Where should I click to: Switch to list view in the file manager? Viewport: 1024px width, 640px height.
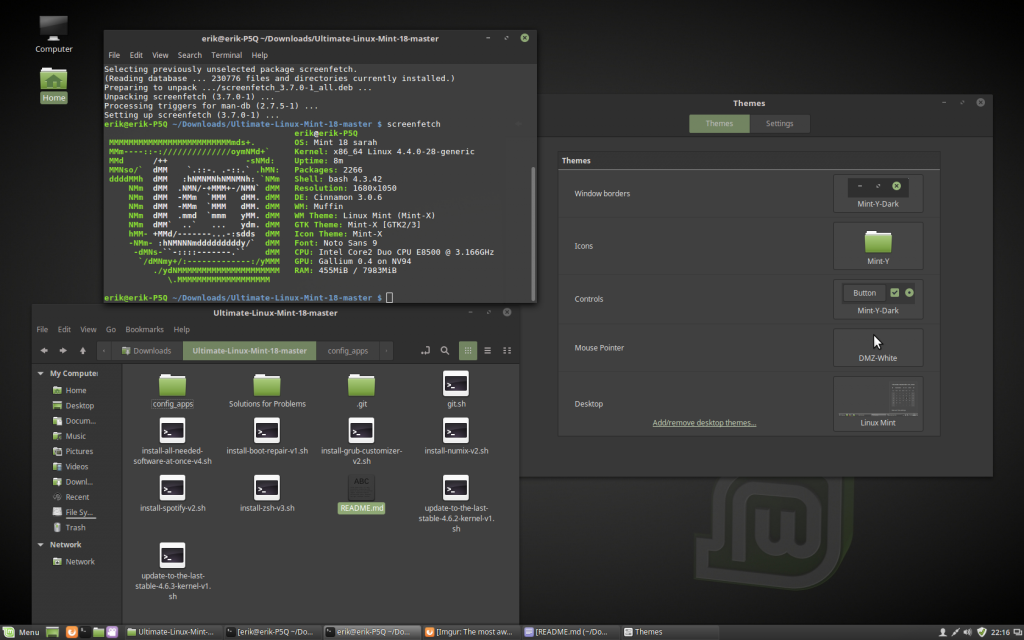tap(487, 350)
